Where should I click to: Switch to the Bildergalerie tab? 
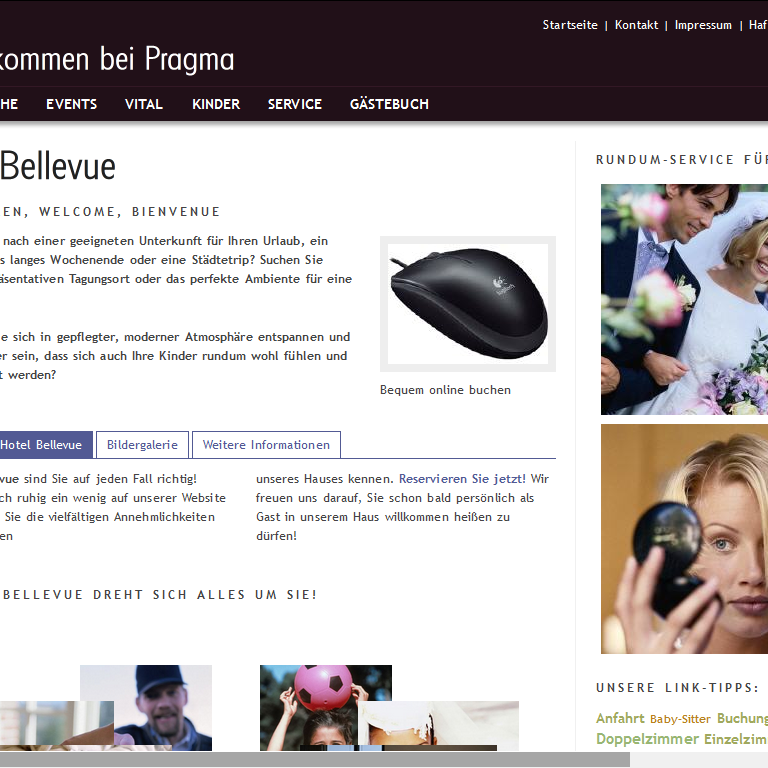[x=143, y=445]
